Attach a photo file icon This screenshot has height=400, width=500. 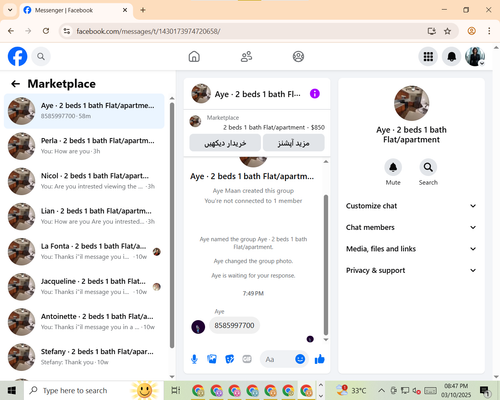pos(212,359)
